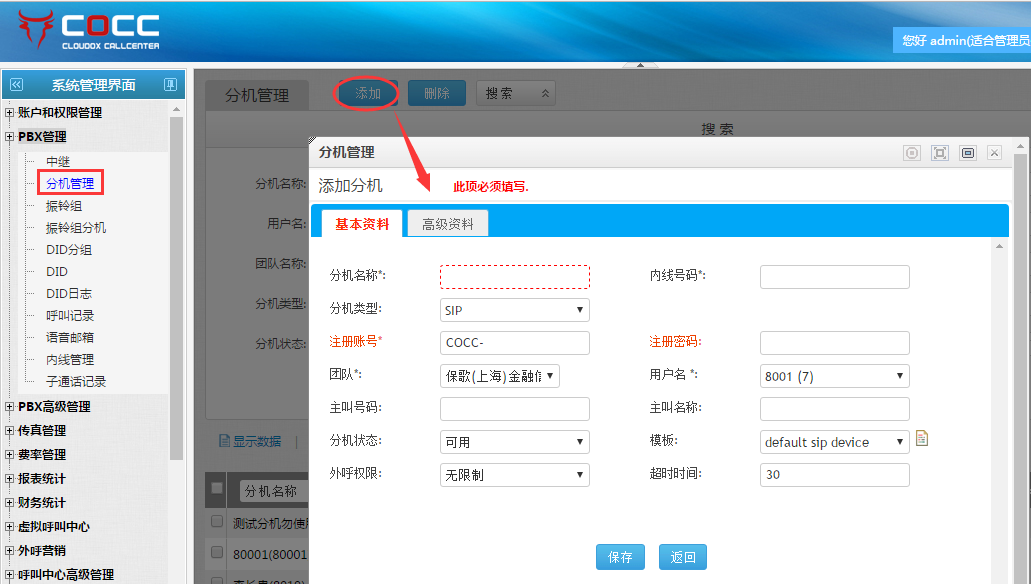Check the box for 80001 row

pos(217,552)
